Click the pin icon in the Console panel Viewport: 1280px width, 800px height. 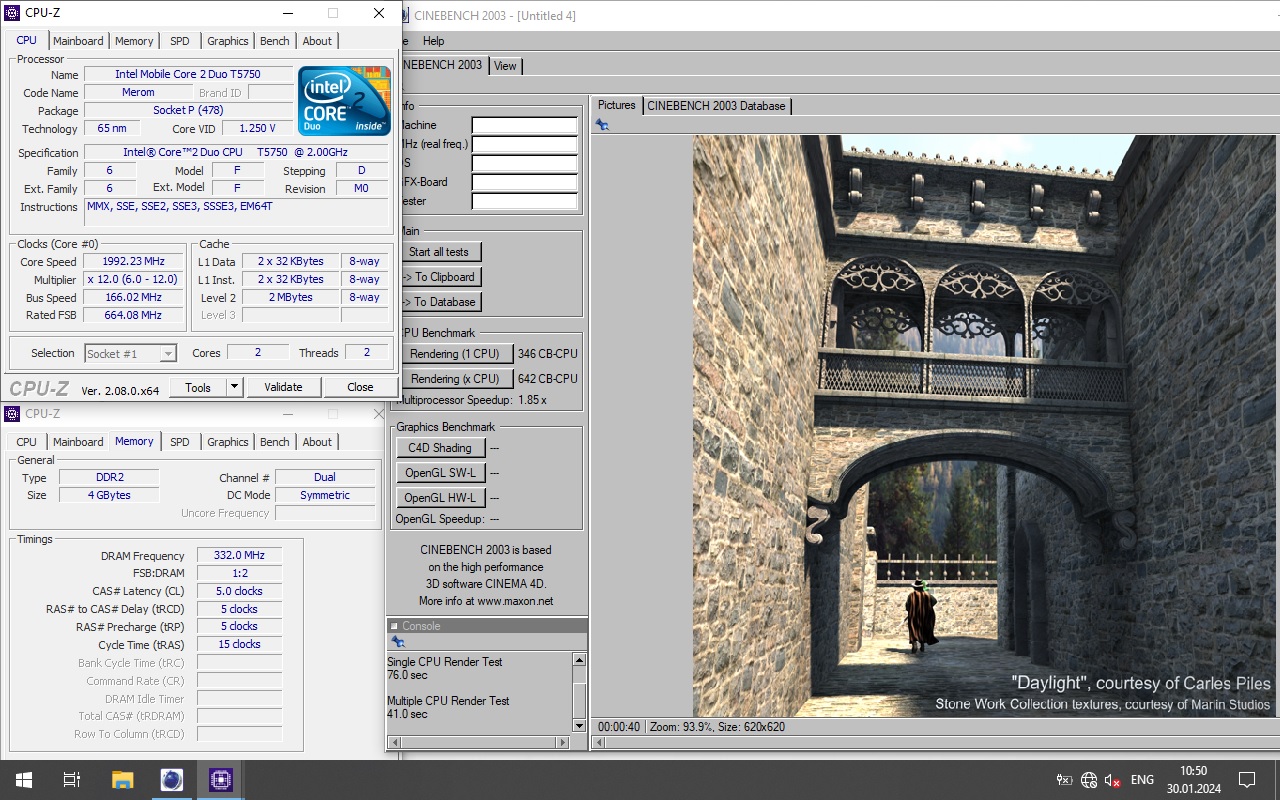click(x=397, y=642)
